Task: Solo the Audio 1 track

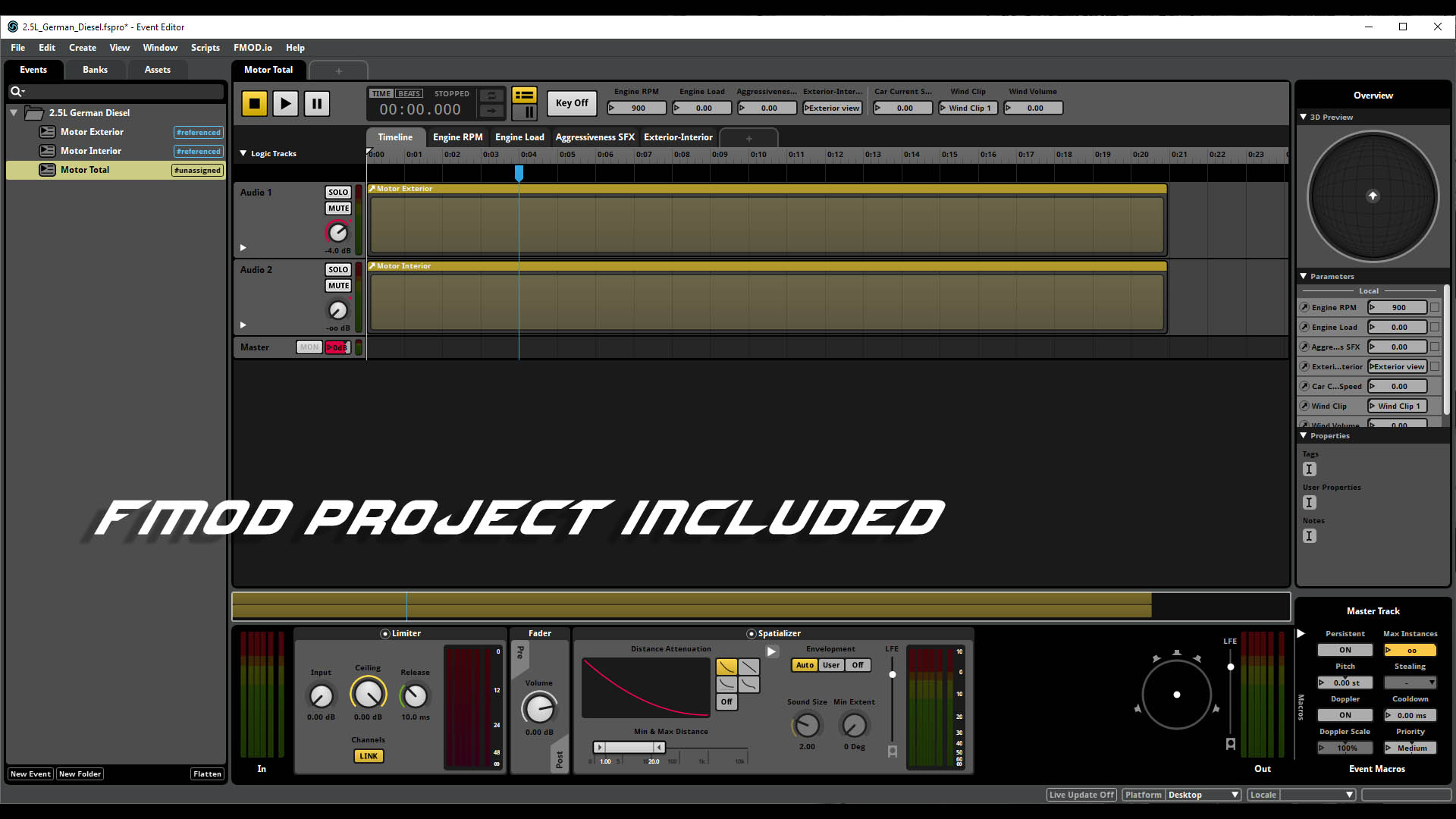Action: click(x=337, y=192)
